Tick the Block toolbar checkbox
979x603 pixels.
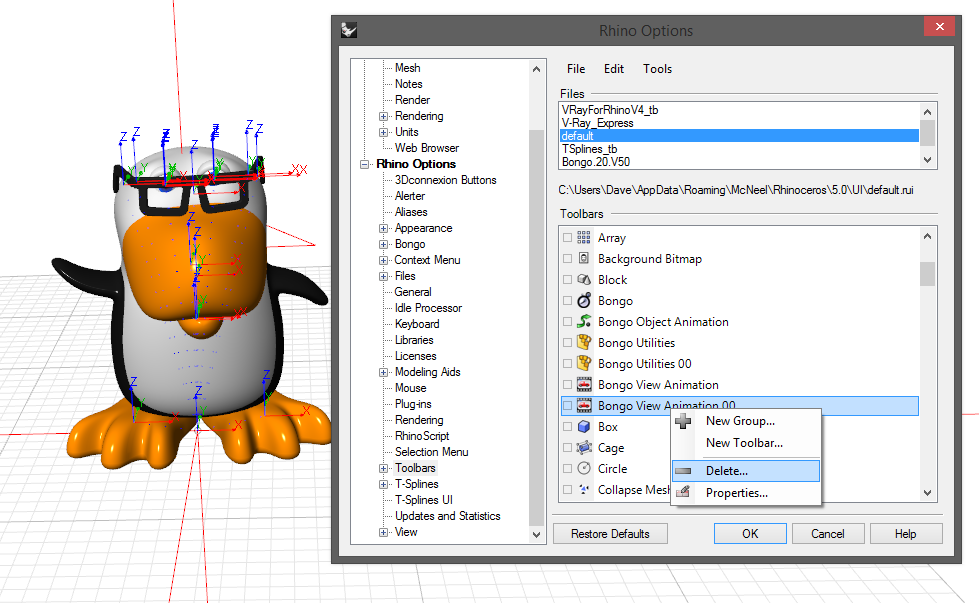[567, 280]
